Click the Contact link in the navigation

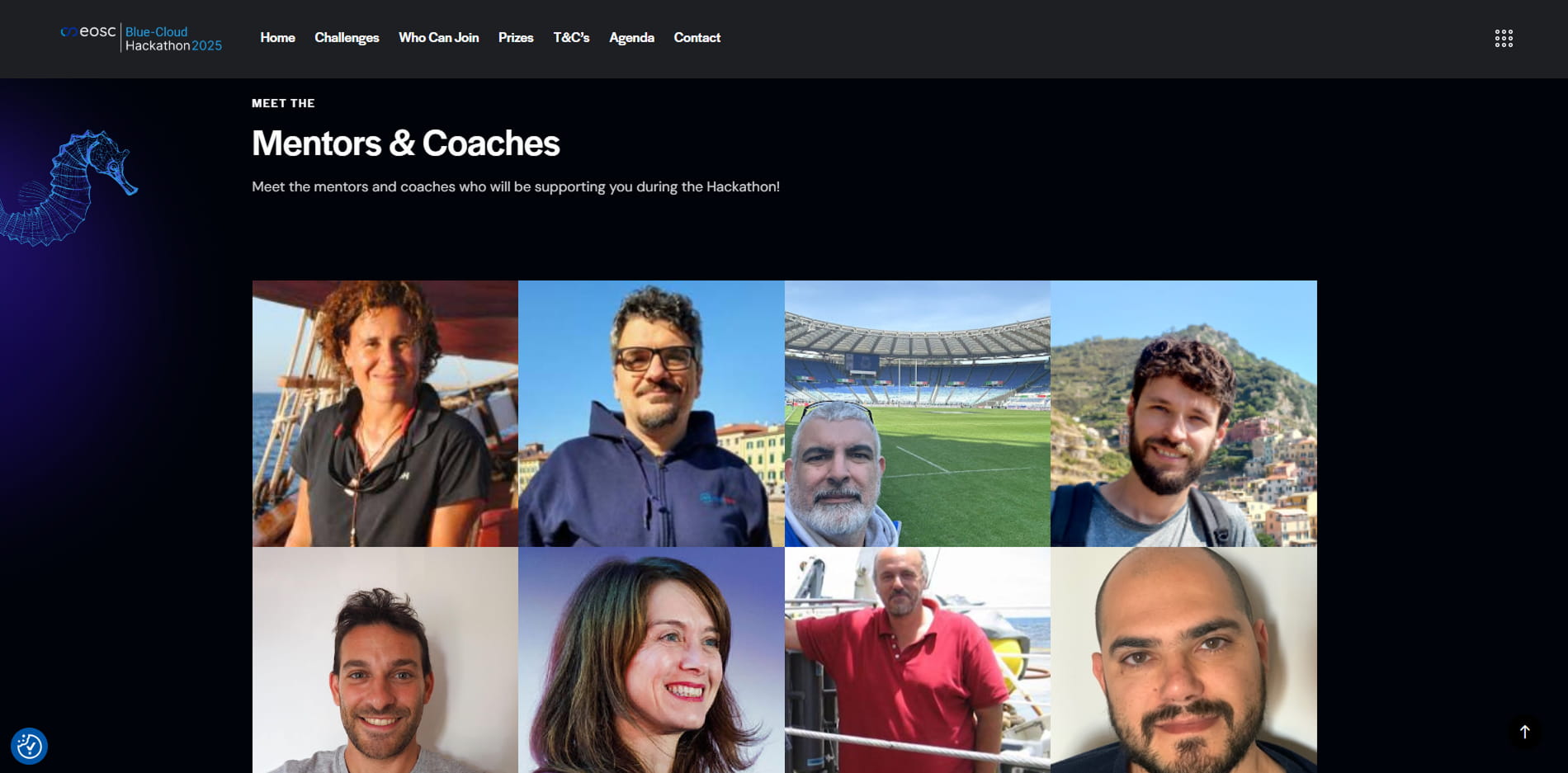pyautogui.click(x=697, y=38)
